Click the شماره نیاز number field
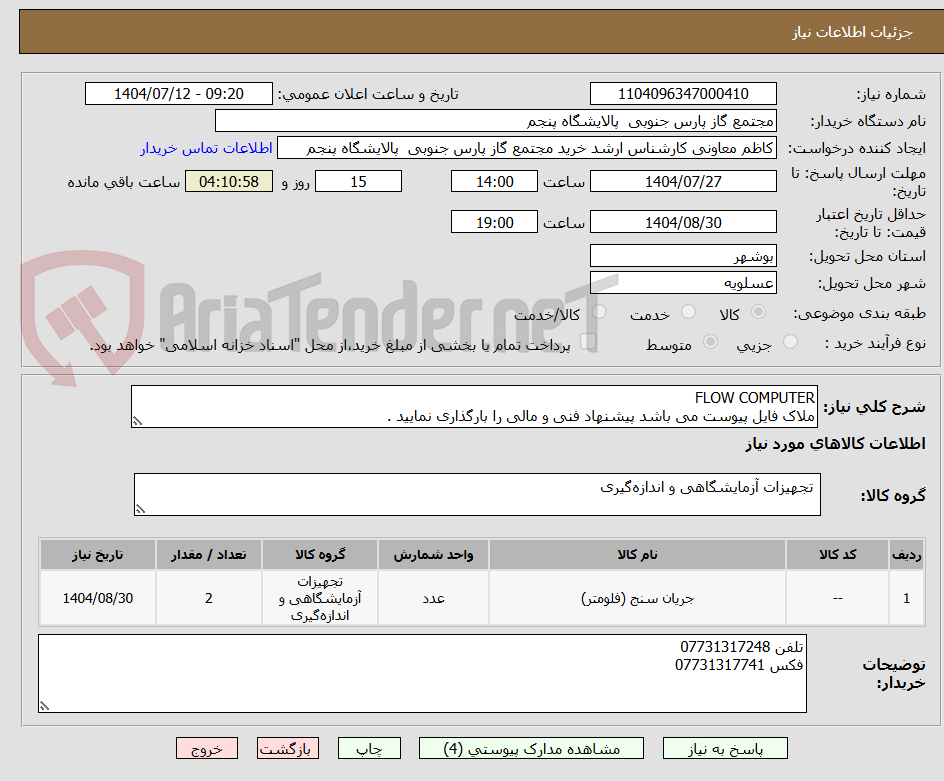 click(x=683, y=93)
